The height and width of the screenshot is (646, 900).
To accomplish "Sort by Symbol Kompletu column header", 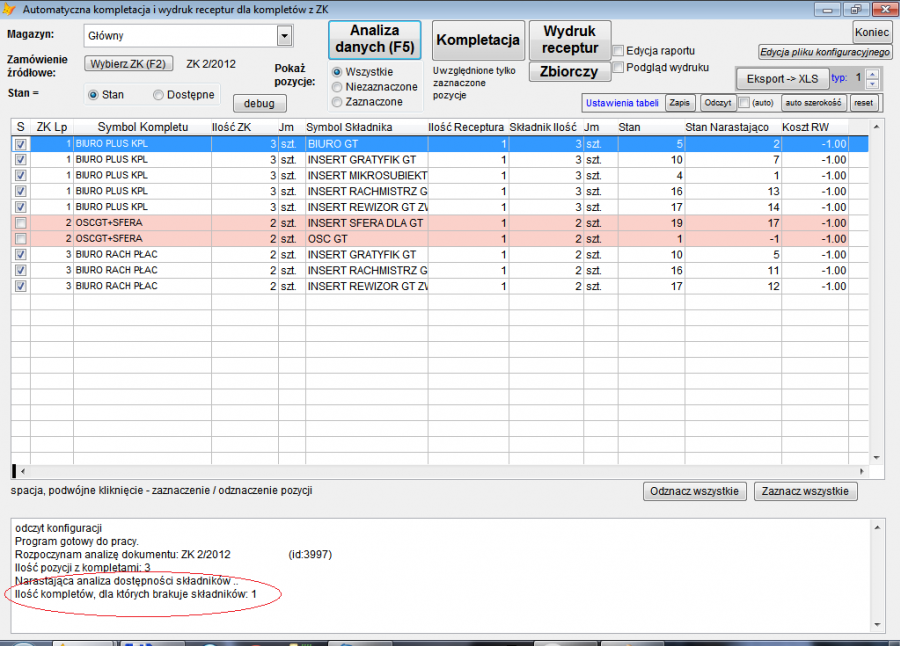I will pyautogui.click(x=142, y=127).
